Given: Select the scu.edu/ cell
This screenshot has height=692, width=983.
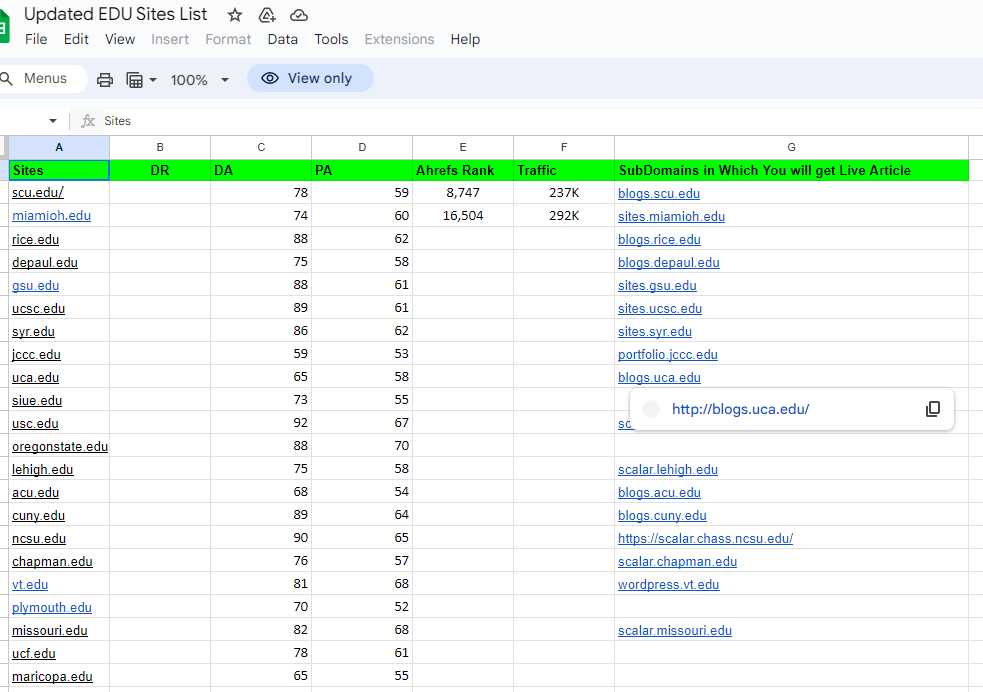Looking at the screenshot, I should [x=59, y=193].
